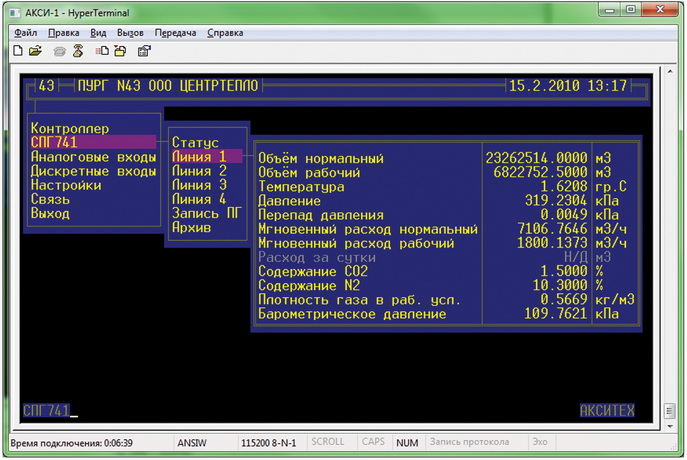687x460 pixels.
Task: Click the Call phone toolbar icon
Action: tap(60, 51)
